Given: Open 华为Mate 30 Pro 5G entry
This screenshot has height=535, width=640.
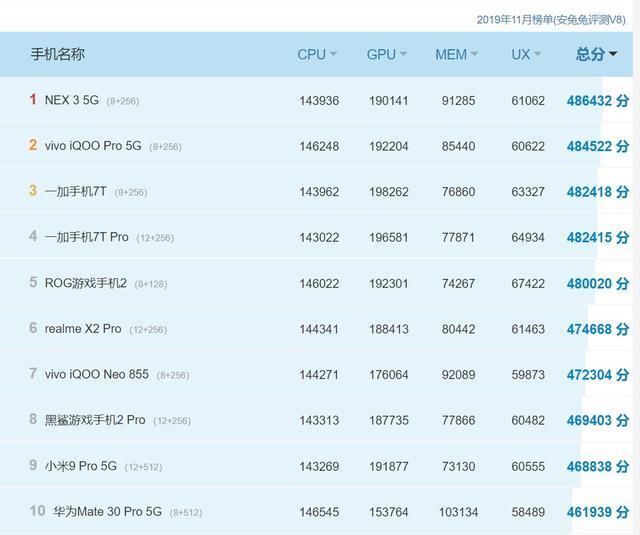Looking at the screenshot, I should (x=107, y=512).
